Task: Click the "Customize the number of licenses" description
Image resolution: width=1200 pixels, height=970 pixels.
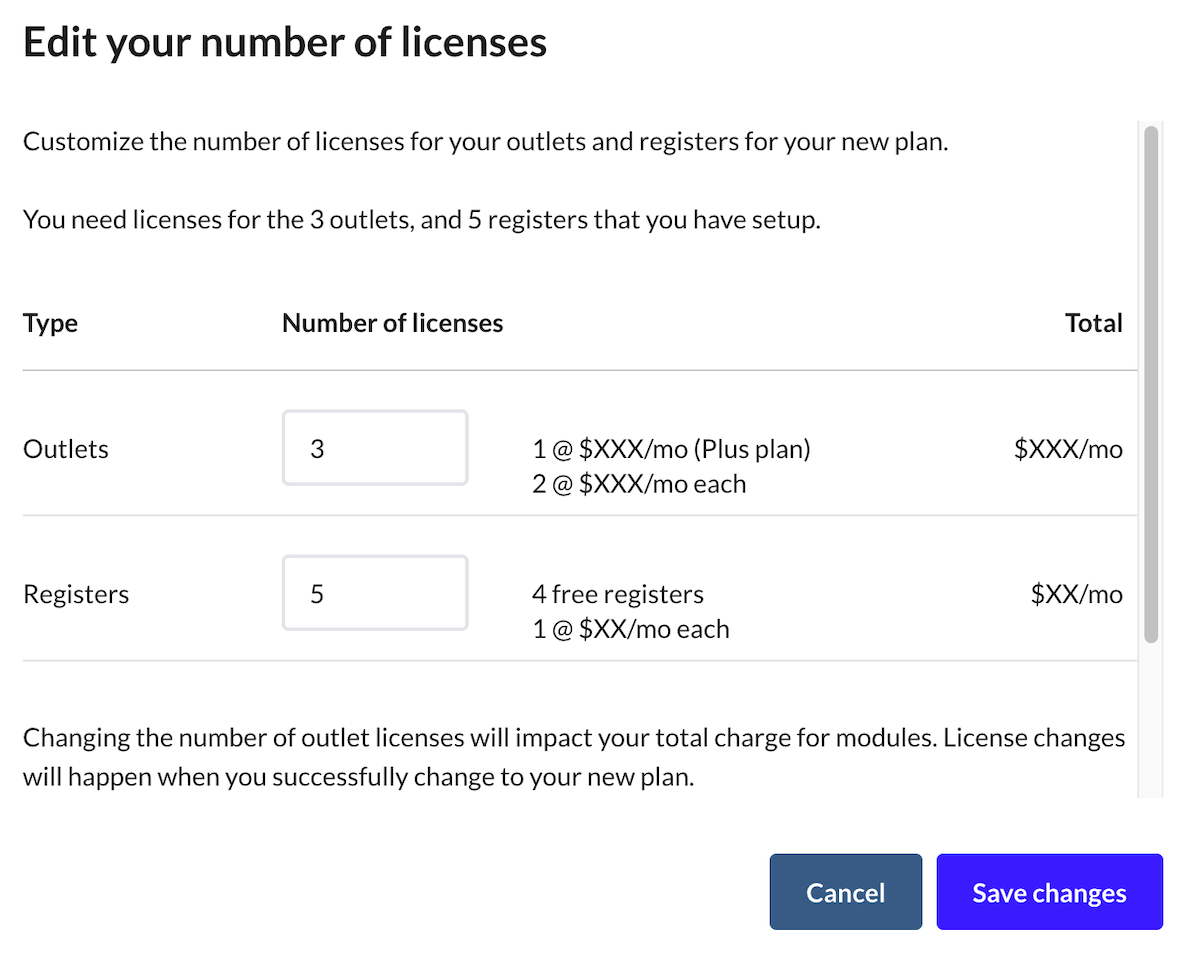Action: (485, 141)
